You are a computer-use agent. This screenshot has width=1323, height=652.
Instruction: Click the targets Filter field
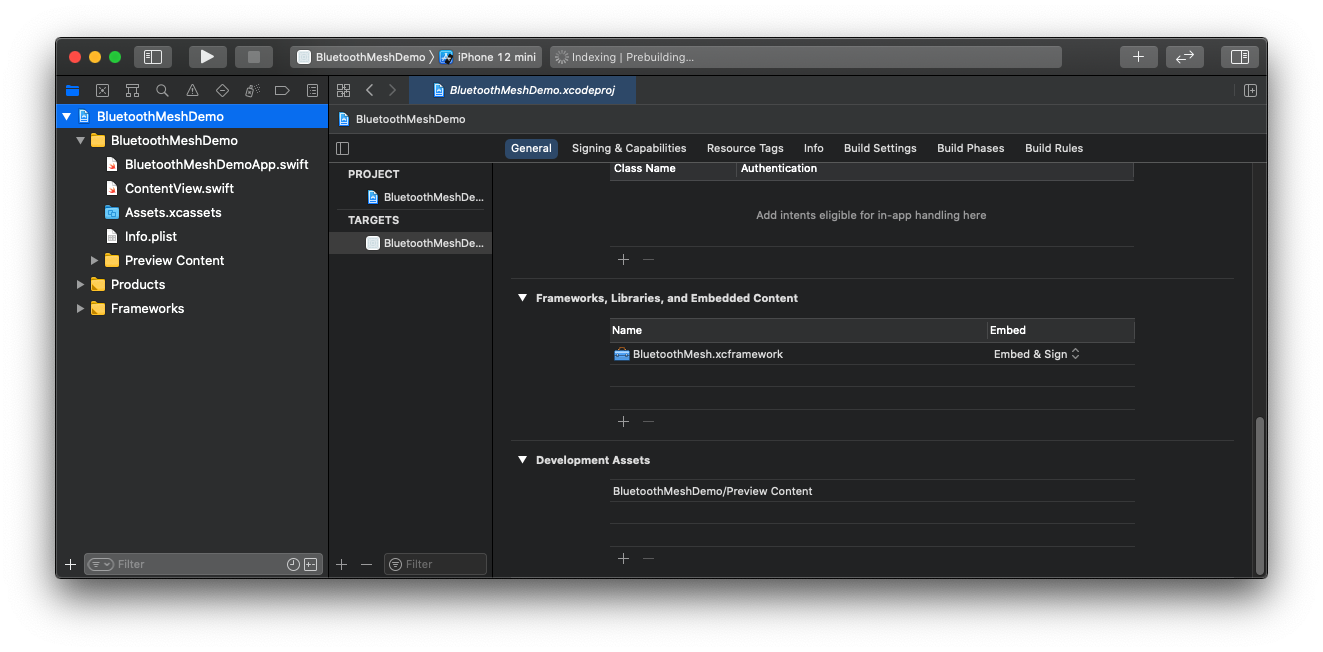tap(435, 563)
